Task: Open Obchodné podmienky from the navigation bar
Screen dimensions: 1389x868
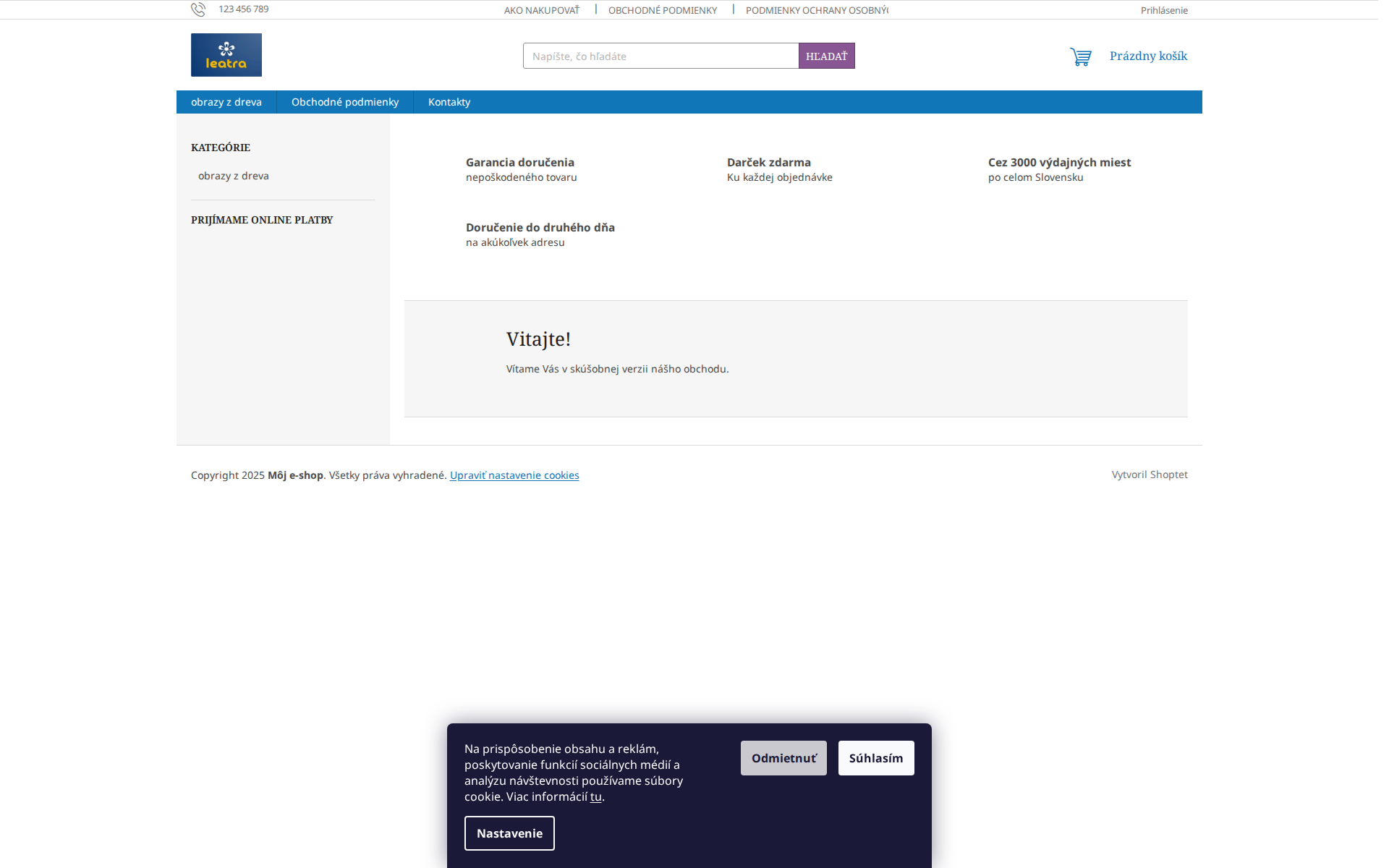Action: coord(344,102)
